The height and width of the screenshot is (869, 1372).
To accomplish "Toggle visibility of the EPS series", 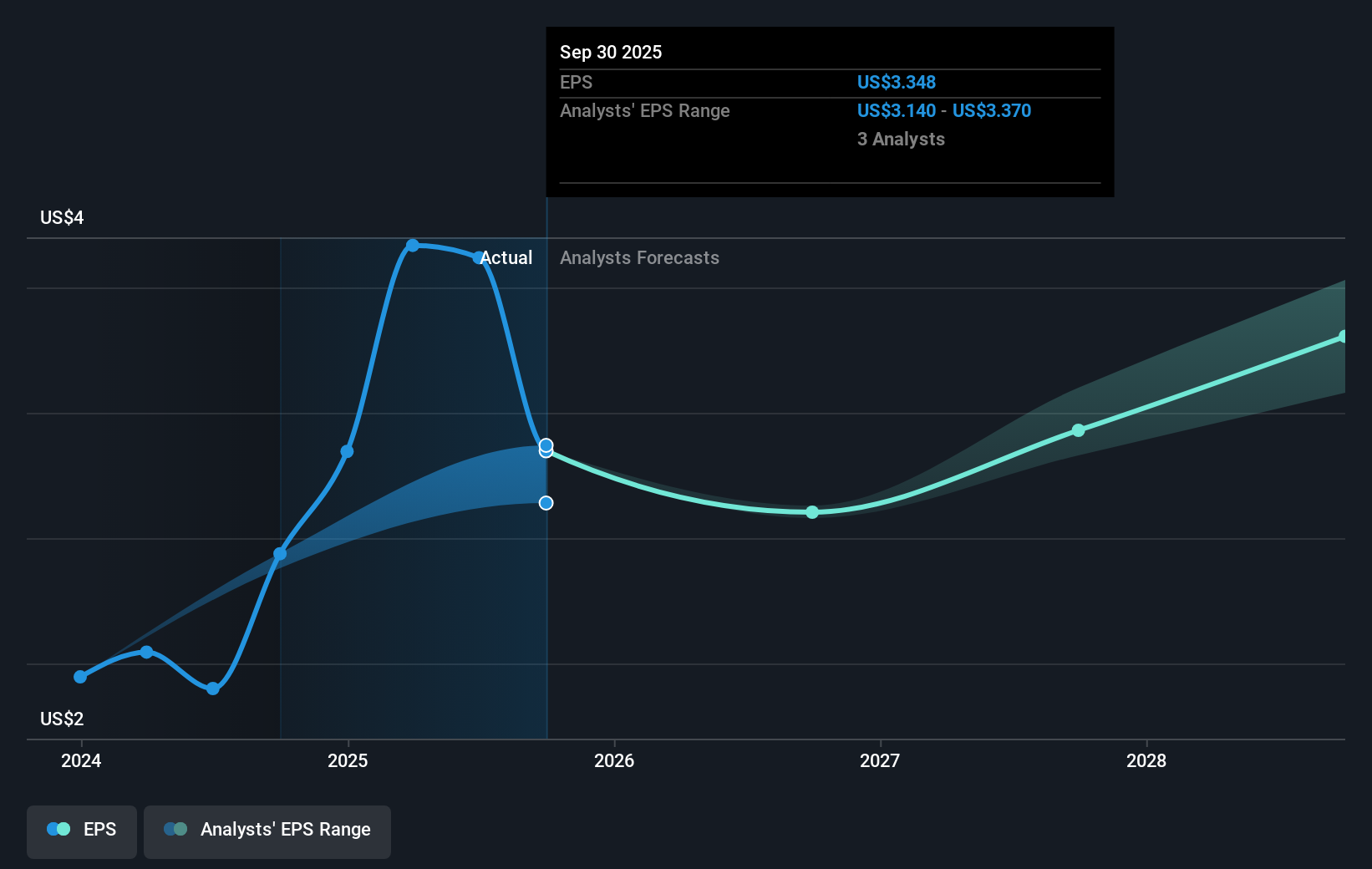I will point(81,832).
